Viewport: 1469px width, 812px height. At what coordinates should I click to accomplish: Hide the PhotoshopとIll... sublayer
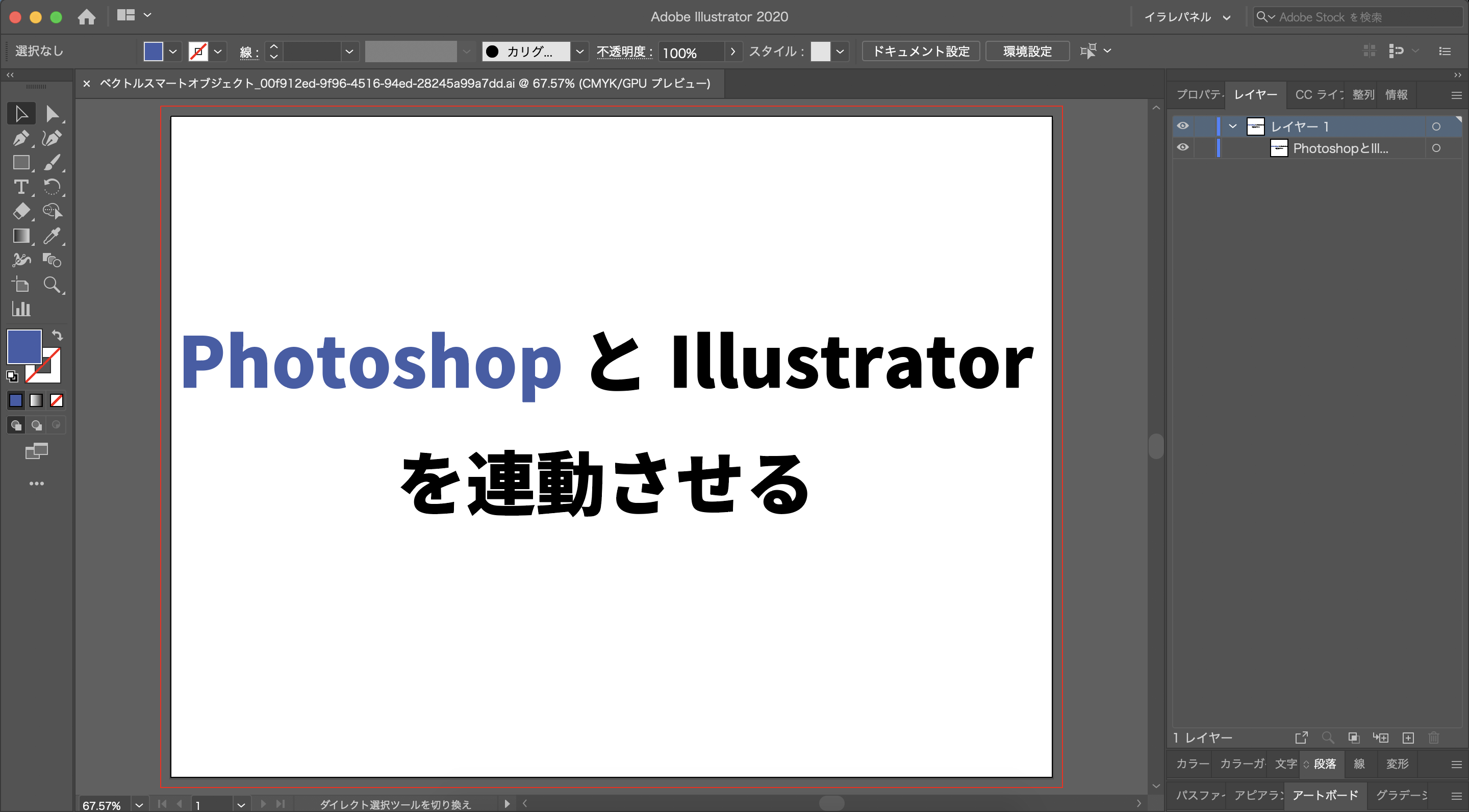[1183, 148]
